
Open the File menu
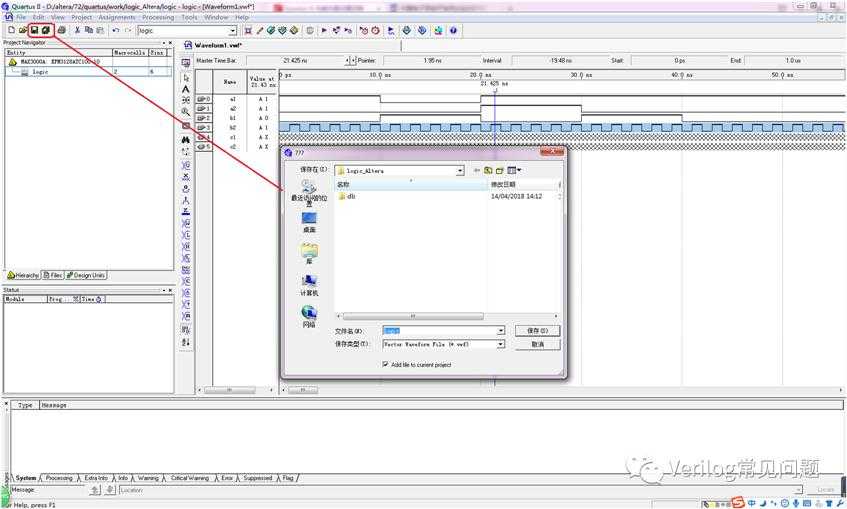tap(21, 17)
